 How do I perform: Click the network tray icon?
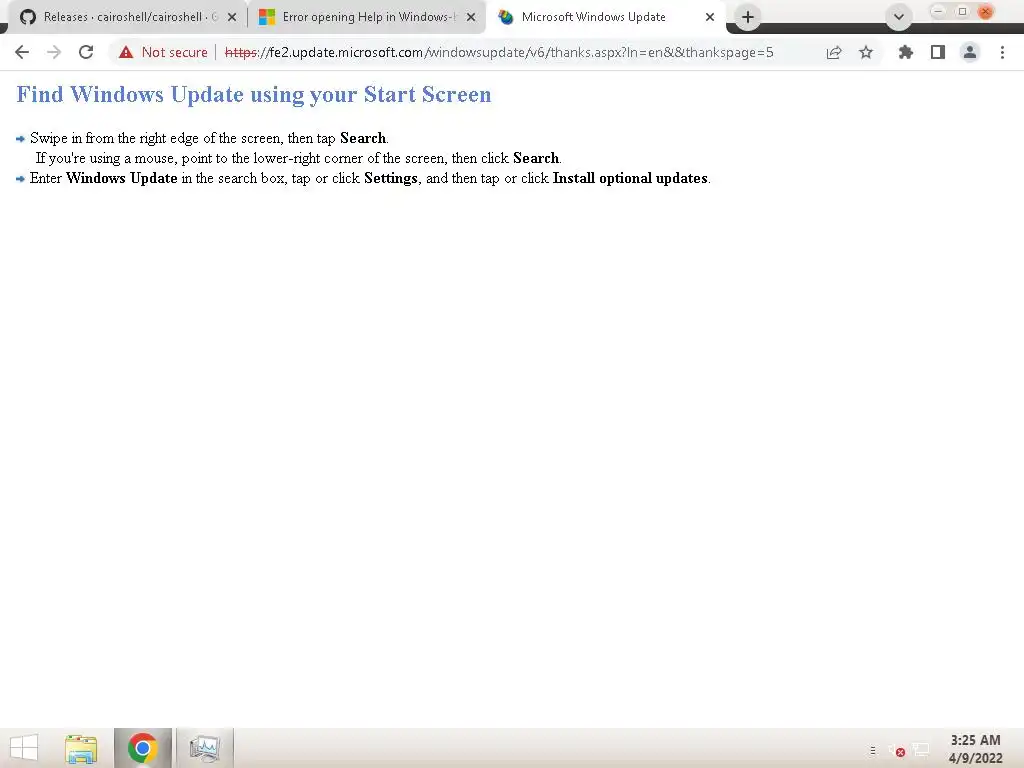[x=921, y=750]
